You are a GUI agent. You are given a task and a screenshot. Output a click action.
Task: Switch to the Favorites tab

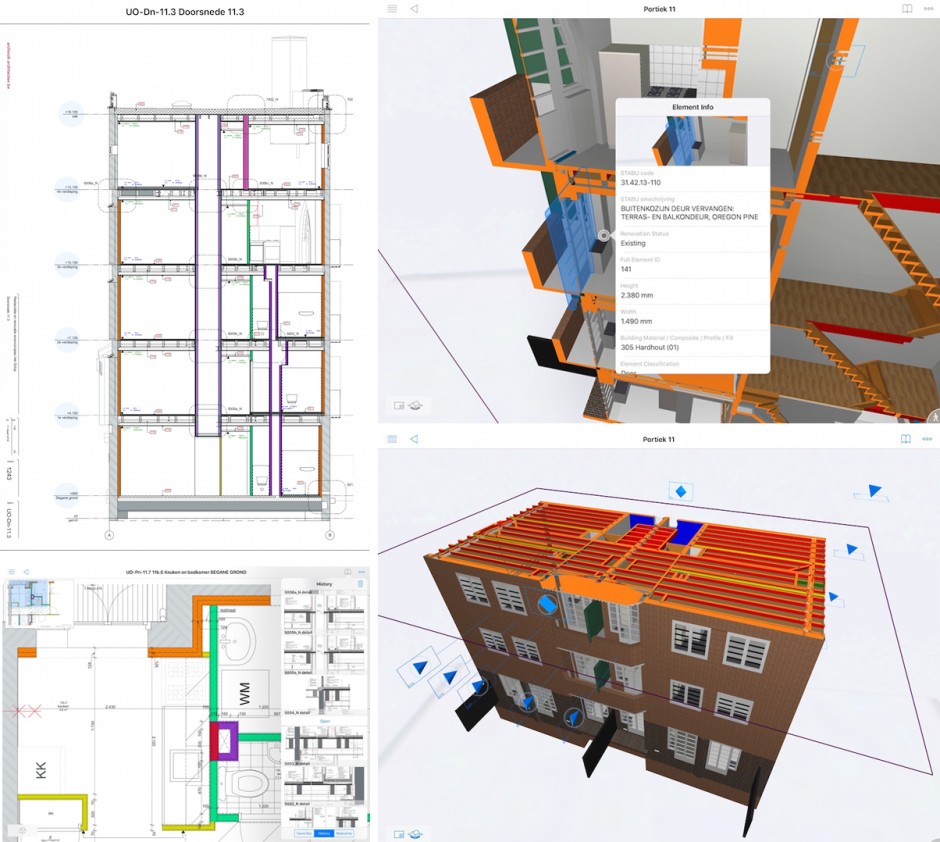tap(302, 832)
